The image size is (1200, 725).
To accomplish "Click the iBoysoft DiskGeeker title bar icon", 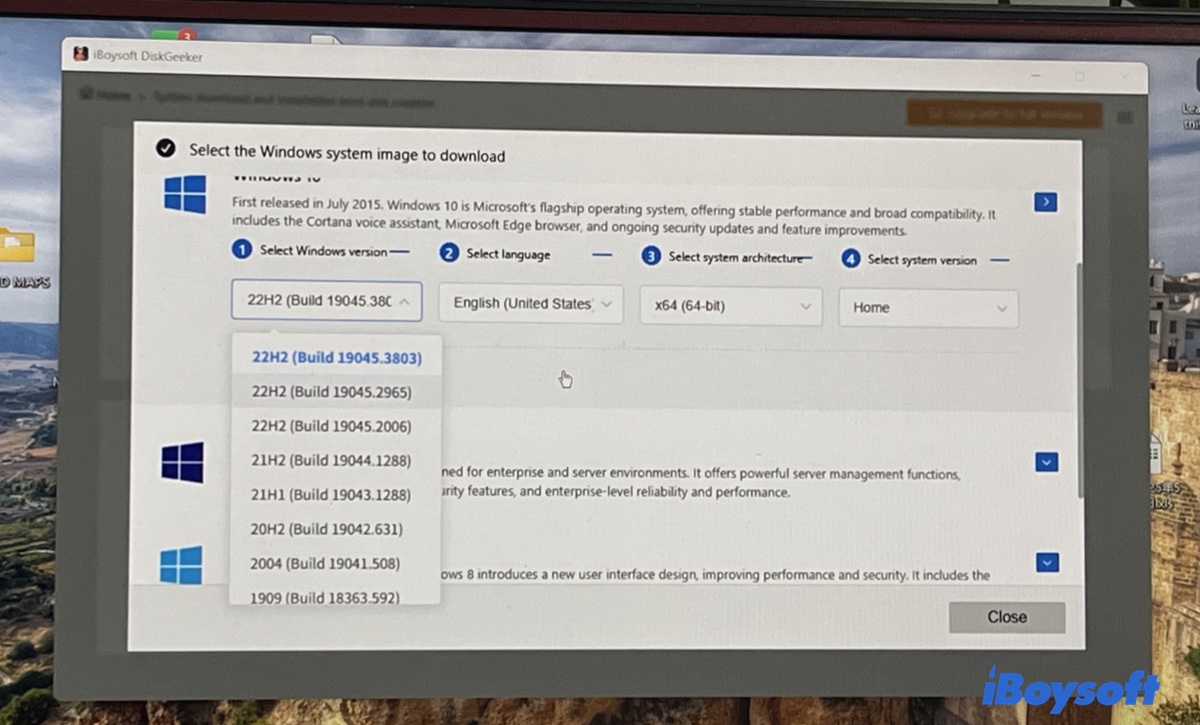I will coord(81,54).
